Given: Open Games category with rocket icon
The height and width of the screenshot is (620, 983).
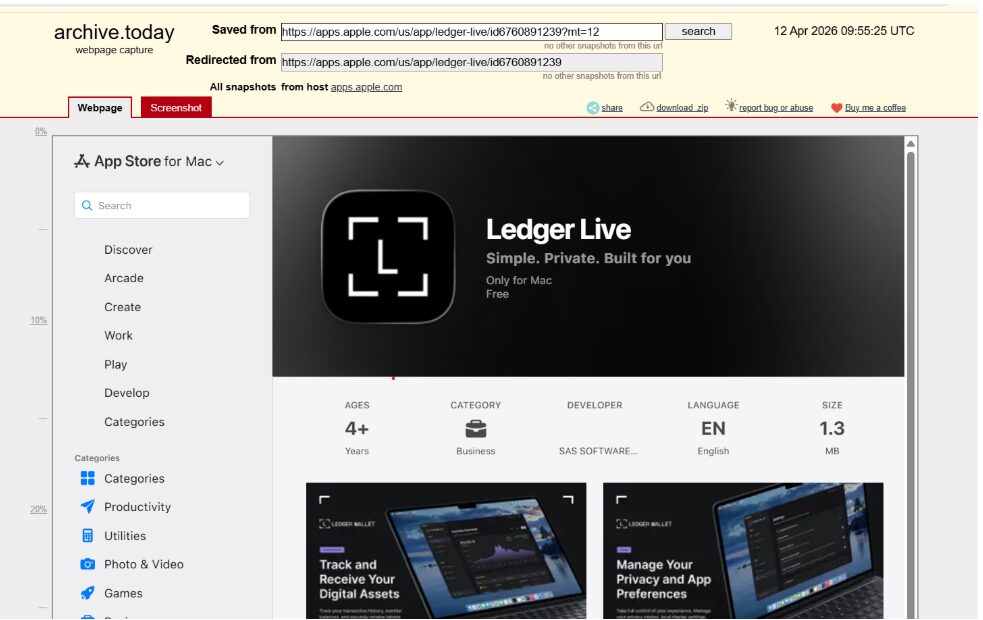Looking at the screenshot, I should 88,593.
